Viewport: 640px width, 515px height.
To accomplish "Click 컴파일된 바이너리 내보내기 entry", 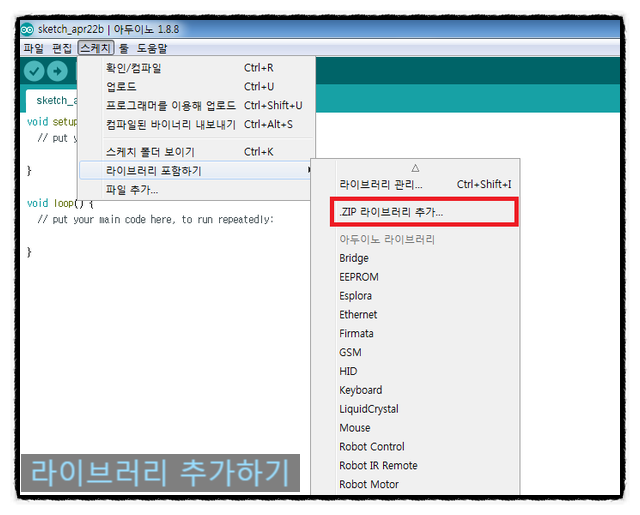I will coord(170,124).
